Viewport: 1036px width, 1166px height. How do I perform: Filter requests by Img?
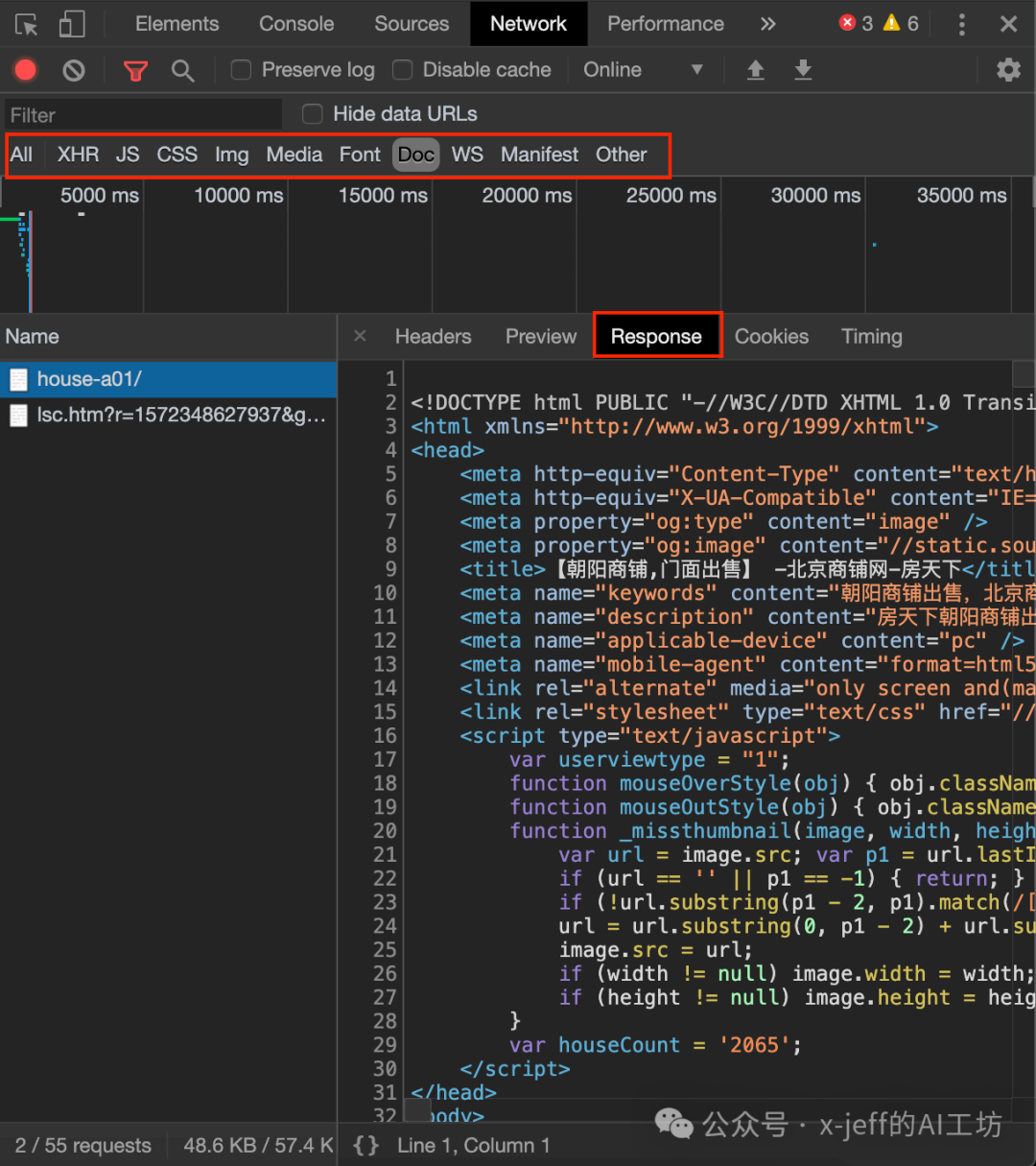pyautogui.click(x=231, y=155)
